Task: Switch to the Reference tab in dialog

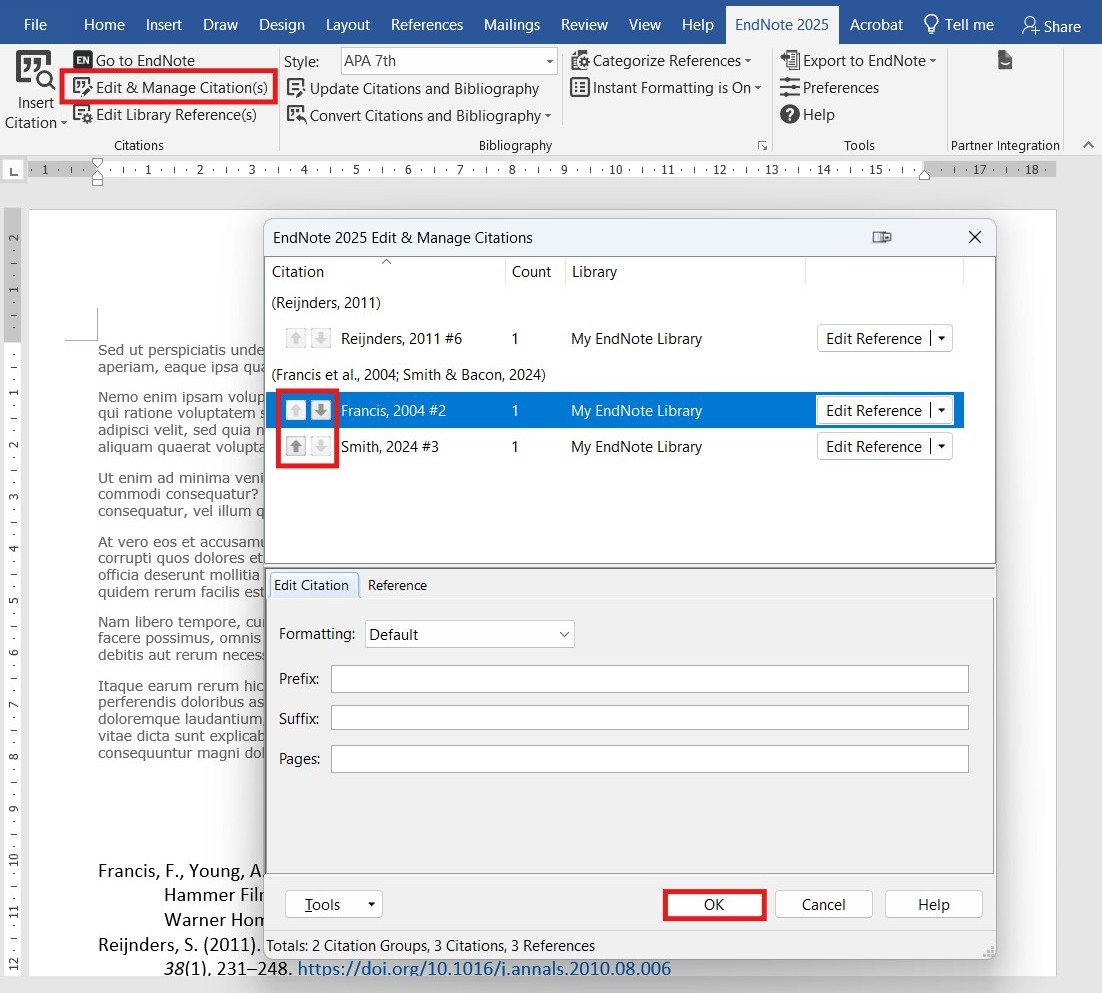Action: tap(397, 585)
